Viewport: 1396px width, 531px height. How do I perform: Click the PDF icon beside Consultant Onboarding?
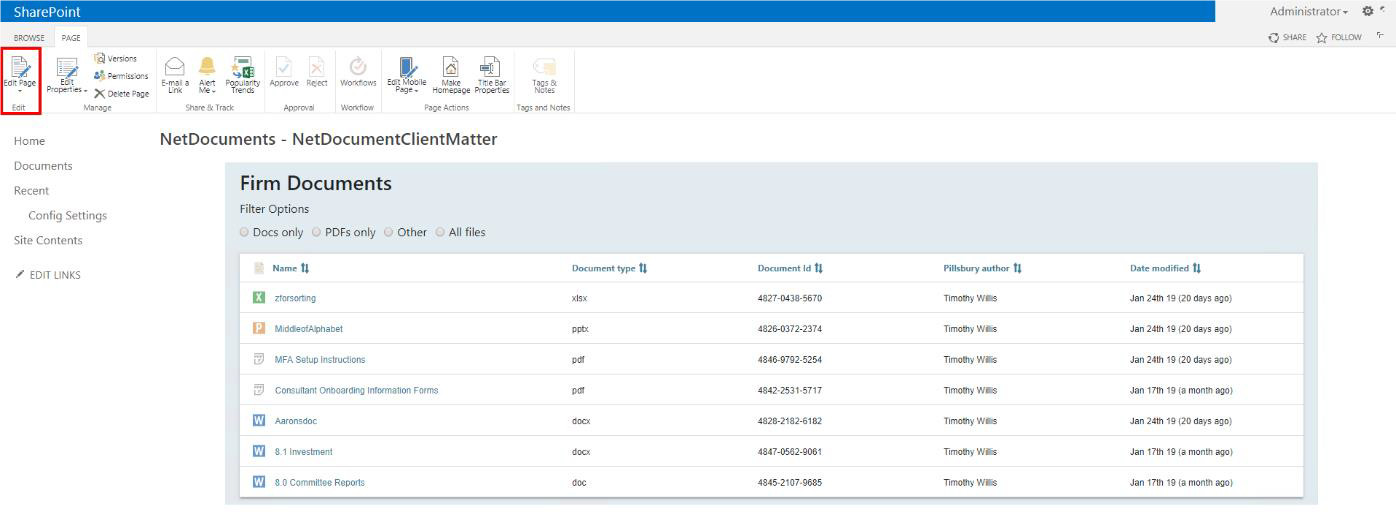click(x=259, y=390)
